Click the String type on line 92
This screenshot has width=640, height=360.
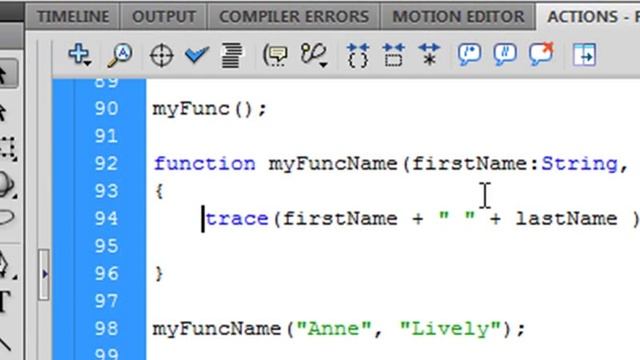click(x=580, y=164)
